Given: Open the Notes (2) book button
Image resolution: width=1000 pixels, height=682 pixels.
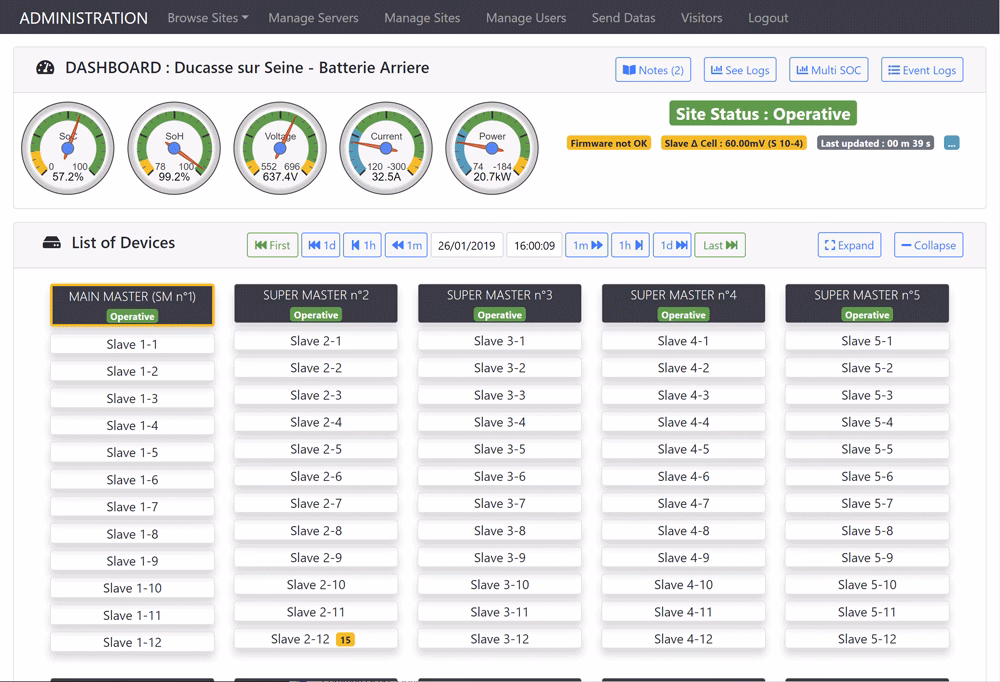Looking at the screenshot, I should click(653, 70).
